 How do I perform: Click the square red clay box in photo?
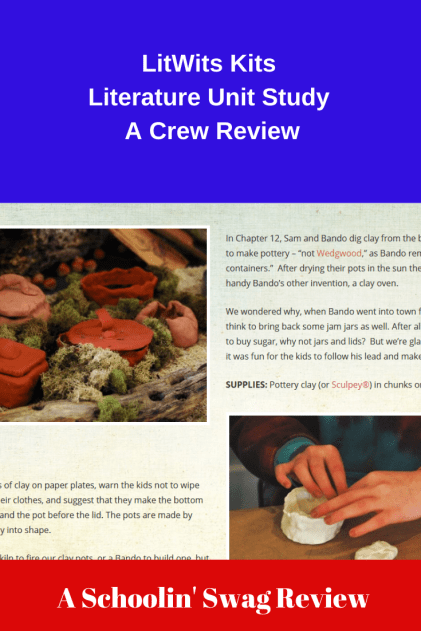coord(22,372)
